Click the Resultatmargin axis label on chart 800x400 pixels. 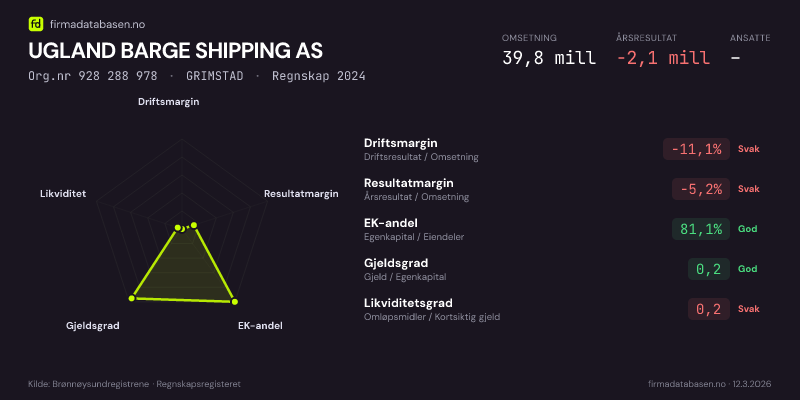(301, 193)
